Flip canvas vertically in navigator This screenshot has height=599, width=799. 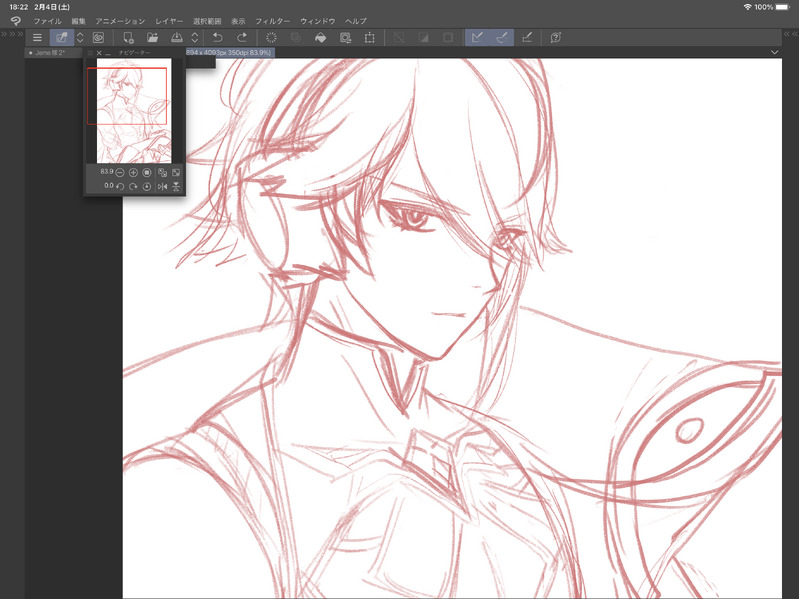coord(176,186)
